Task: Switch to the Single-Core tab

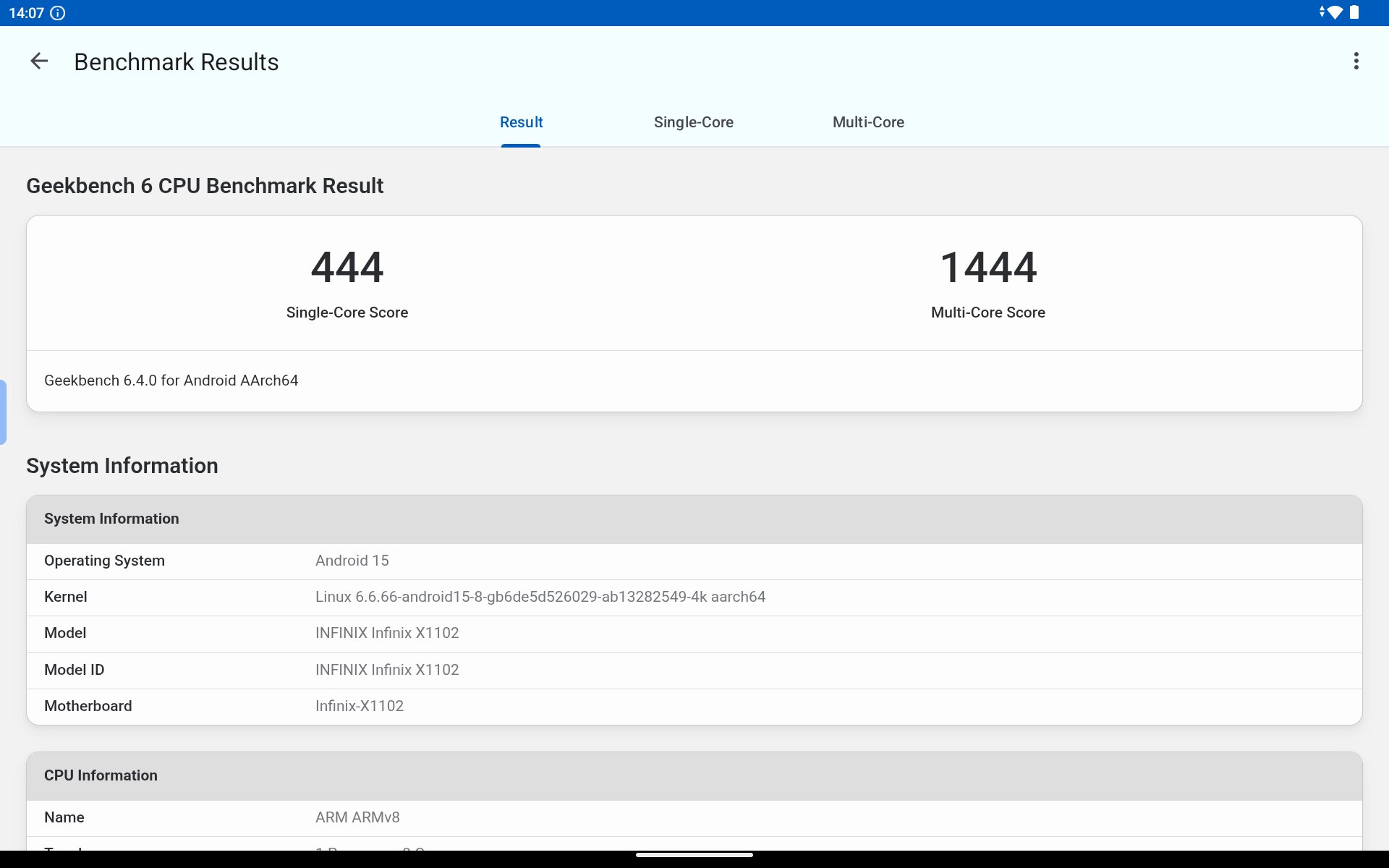Action: [693, 122]
